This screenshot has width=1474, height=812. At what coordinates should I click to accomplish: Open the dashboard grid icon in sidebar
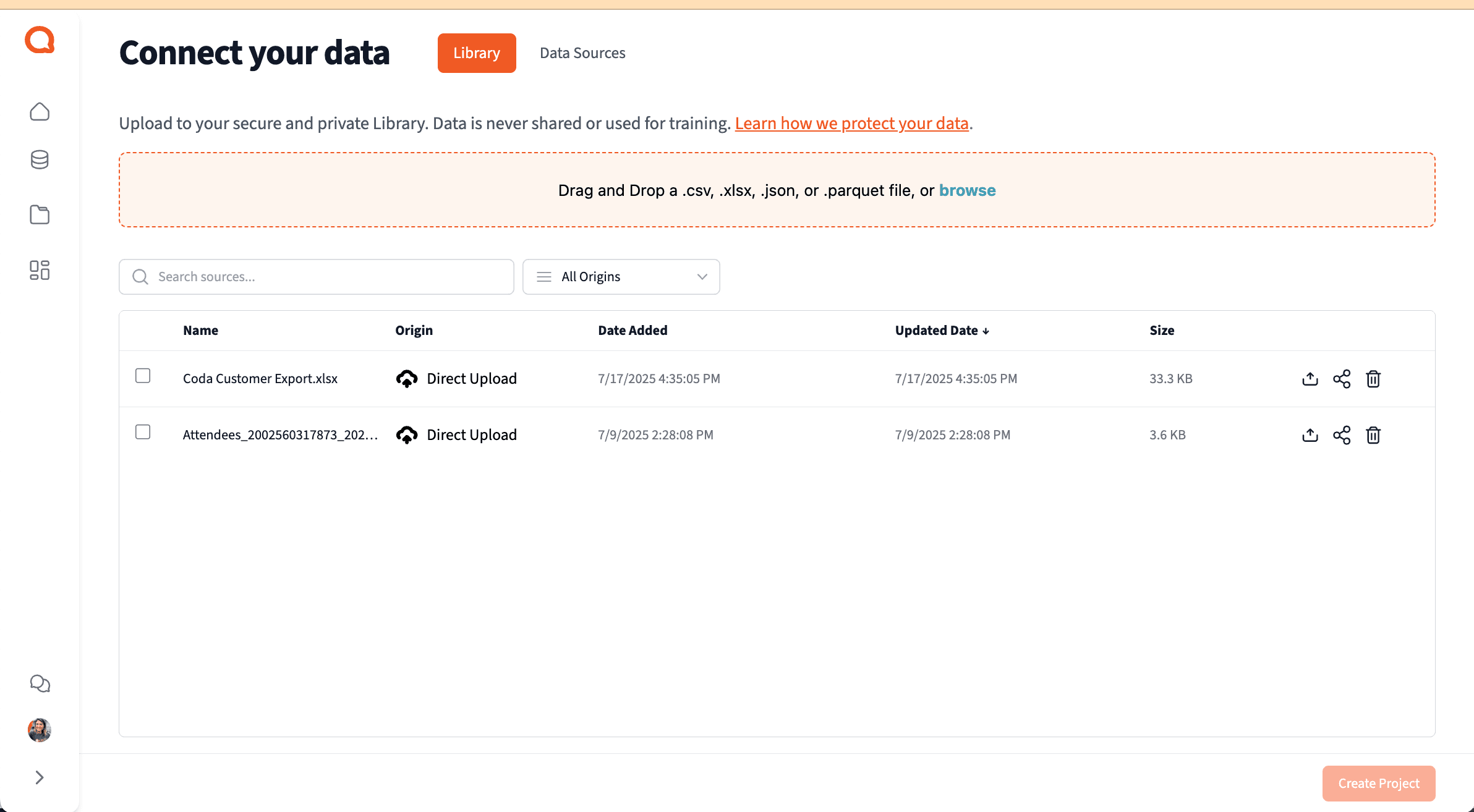40,270
